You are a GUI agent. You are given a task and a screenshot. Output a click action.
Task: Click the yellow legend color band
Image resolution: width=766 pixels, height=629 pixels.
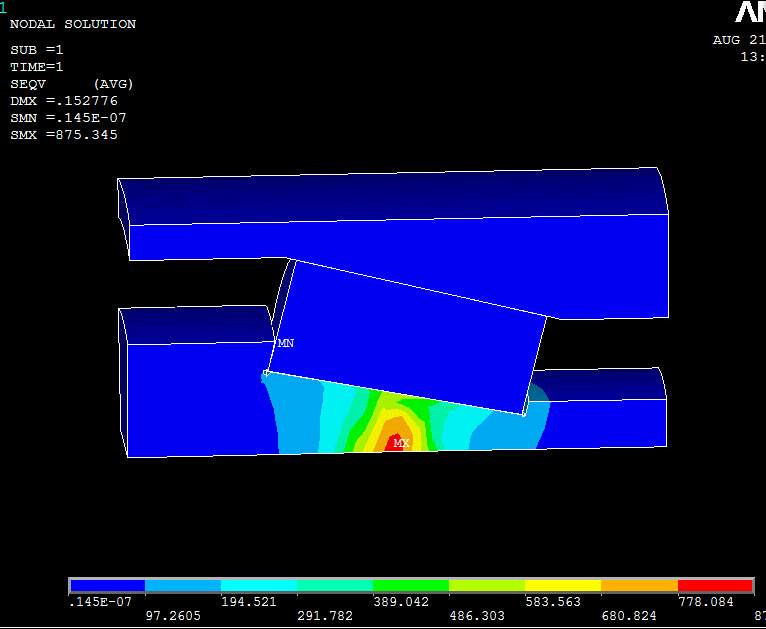pos(563,586)
